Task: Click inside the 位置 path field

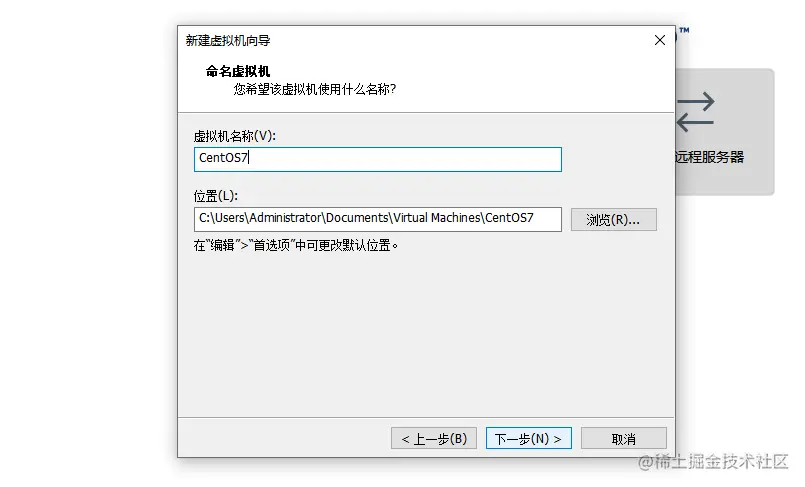Action: point(377,218)
